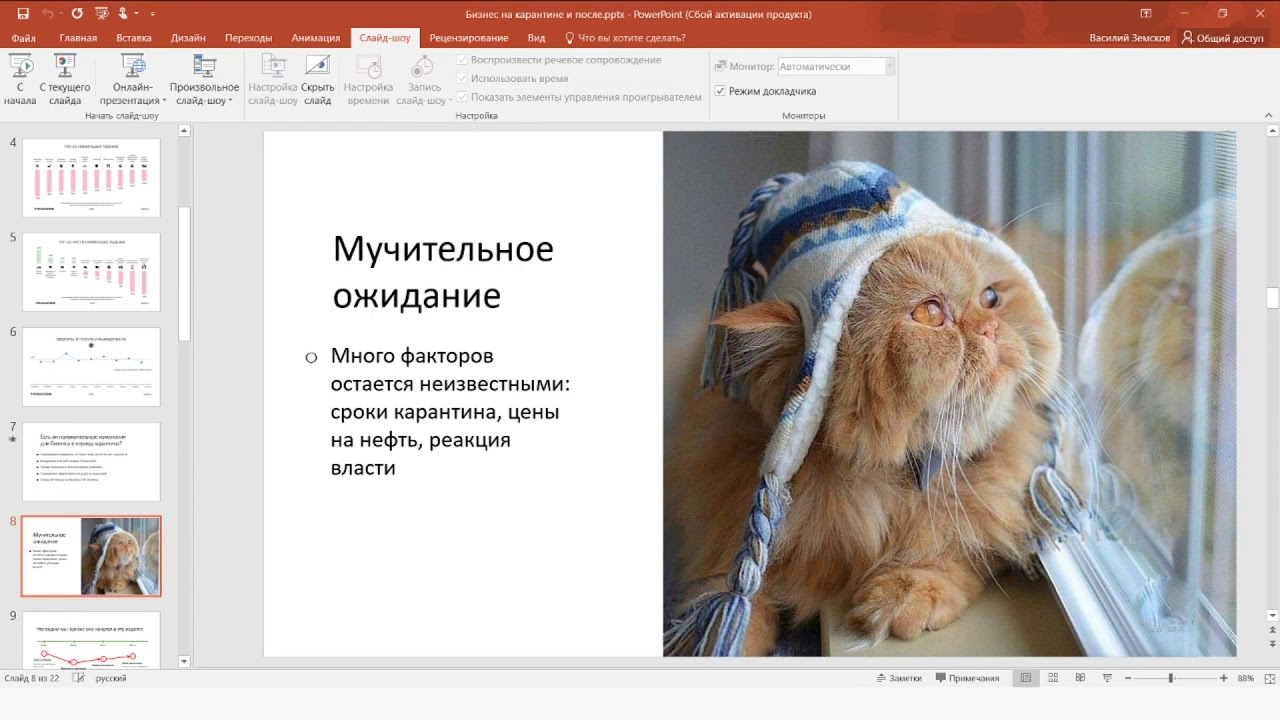Click the zoom slider handle

click(x=1170, y=678)
